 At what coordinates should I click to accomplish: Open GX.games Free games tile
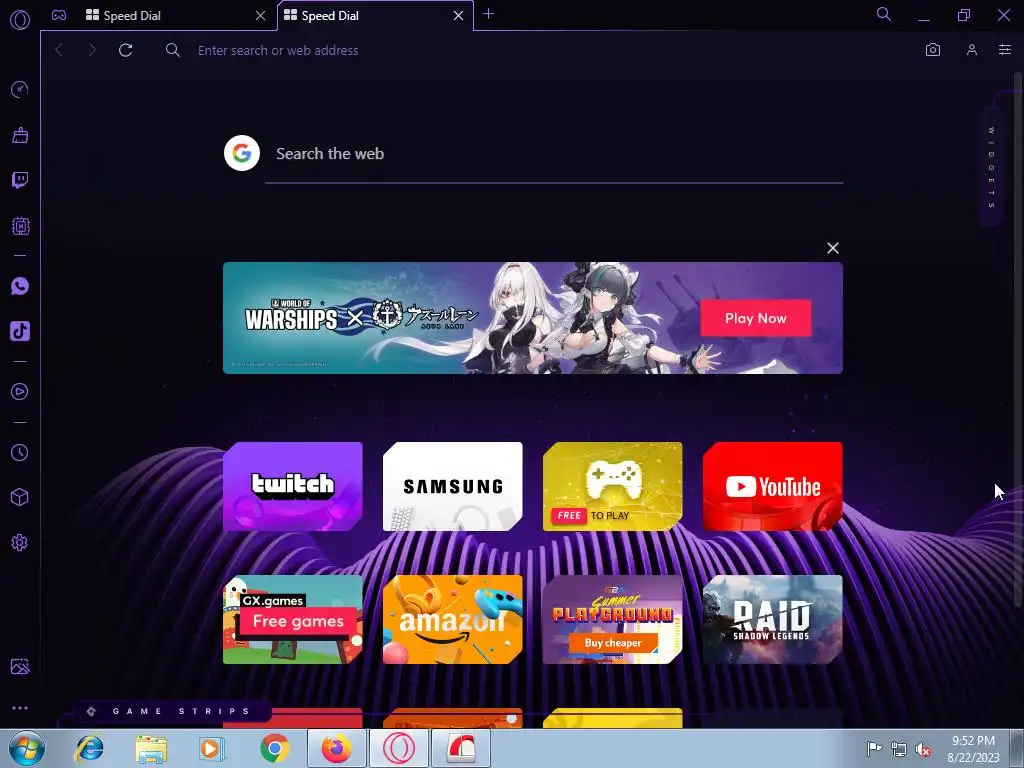click(x=293, y=620)
